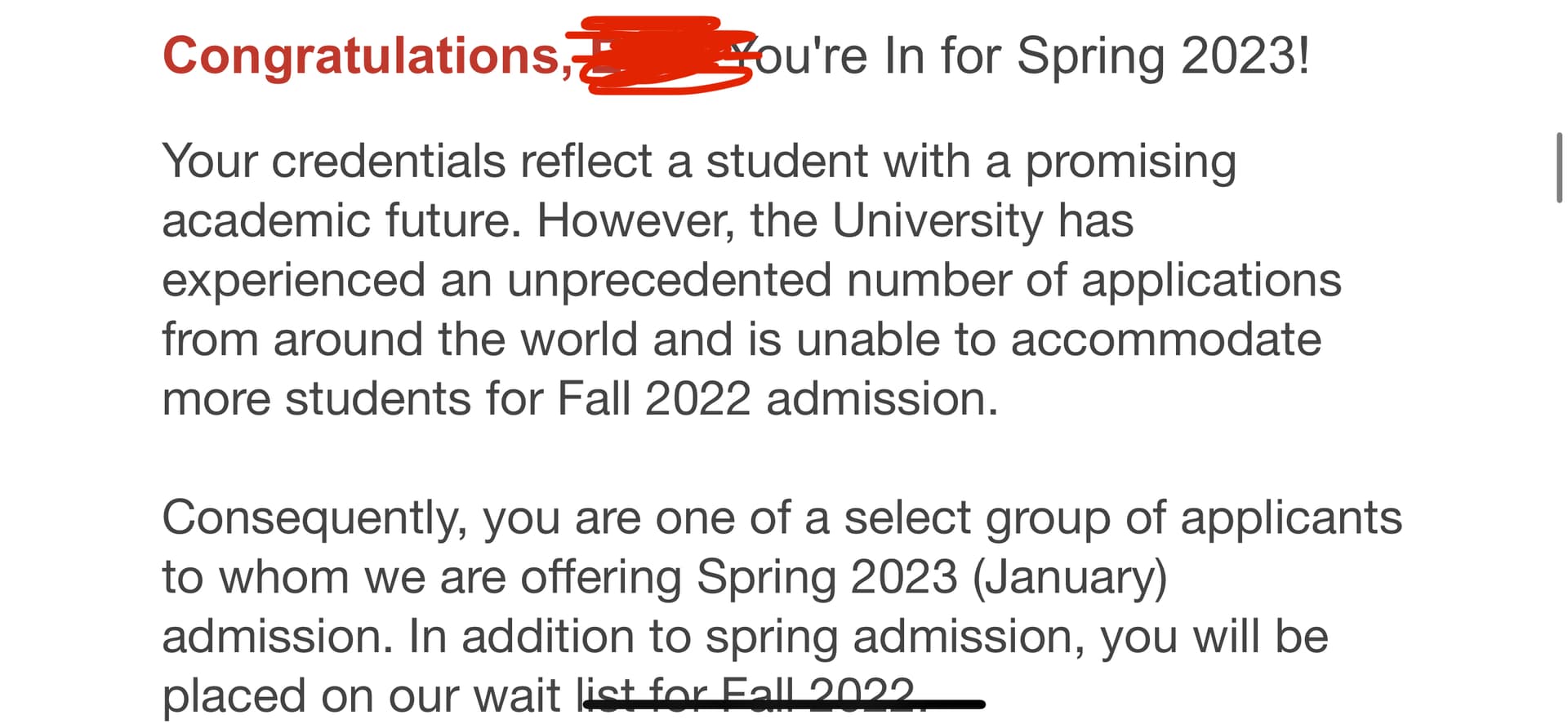The width and height of the screenshot is (1568, 724).
Task: Click the phrase "you will be"
Action: click(x=1214, y=638)
